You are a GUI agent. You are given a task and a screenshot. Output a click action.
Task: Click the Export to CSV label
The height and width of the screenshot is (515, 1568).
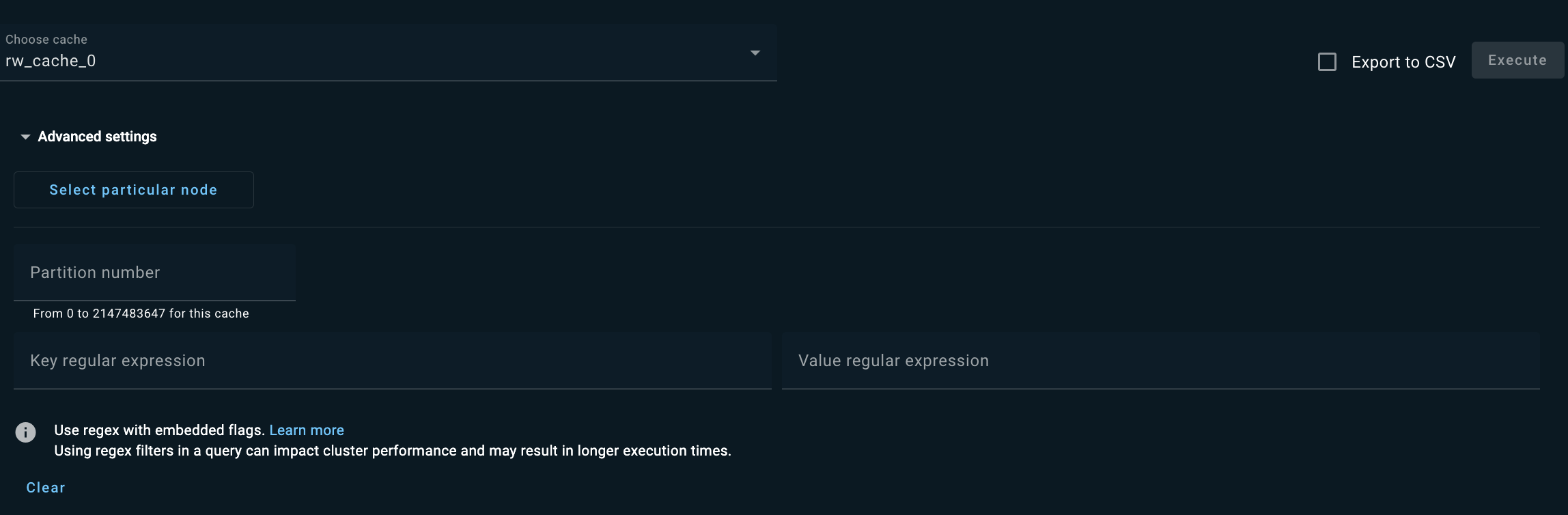click(x=1403, y=62)
